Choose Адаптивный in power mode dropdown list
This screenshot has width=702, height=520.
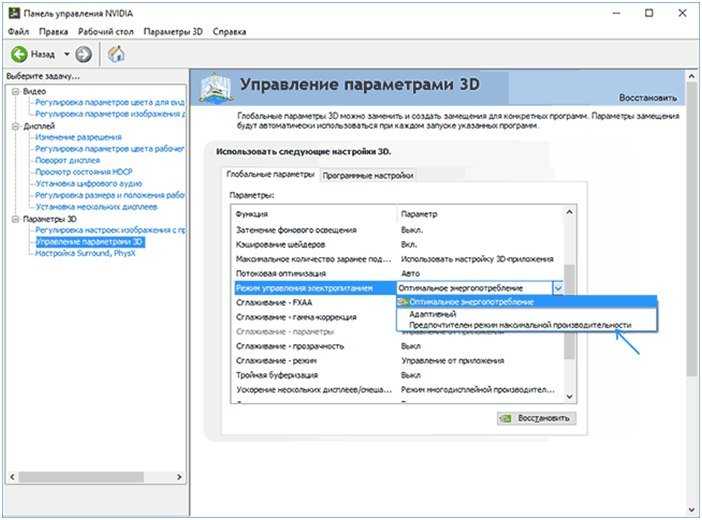pyautogui.click(x=430, y=313)
